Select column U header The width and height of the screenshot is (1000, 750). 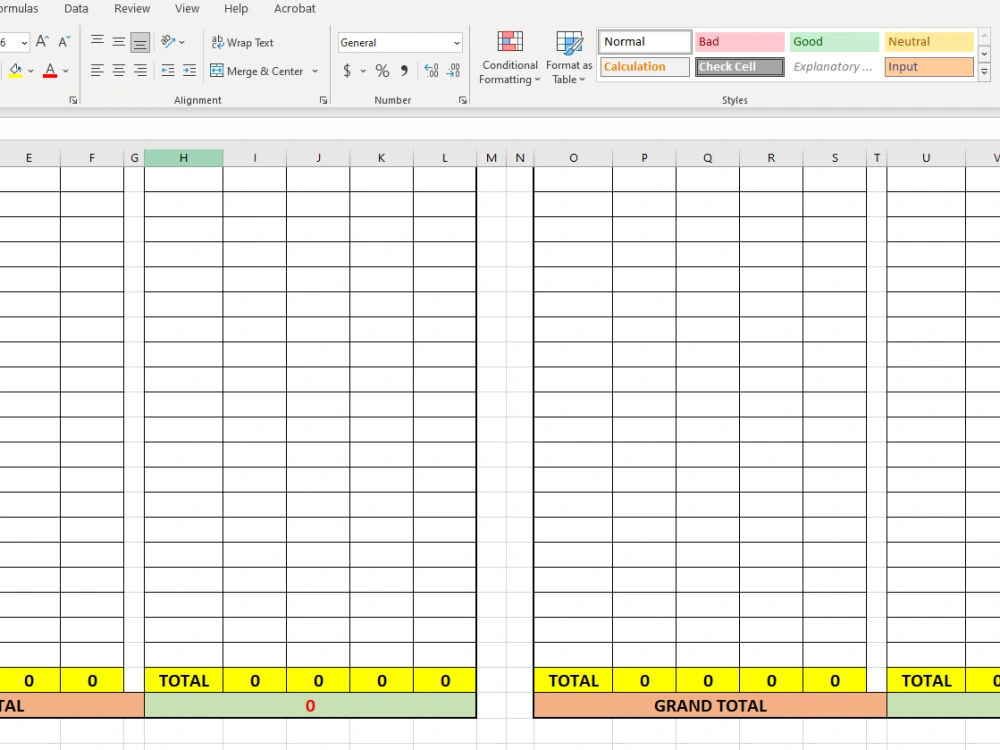tap(926, 158)
